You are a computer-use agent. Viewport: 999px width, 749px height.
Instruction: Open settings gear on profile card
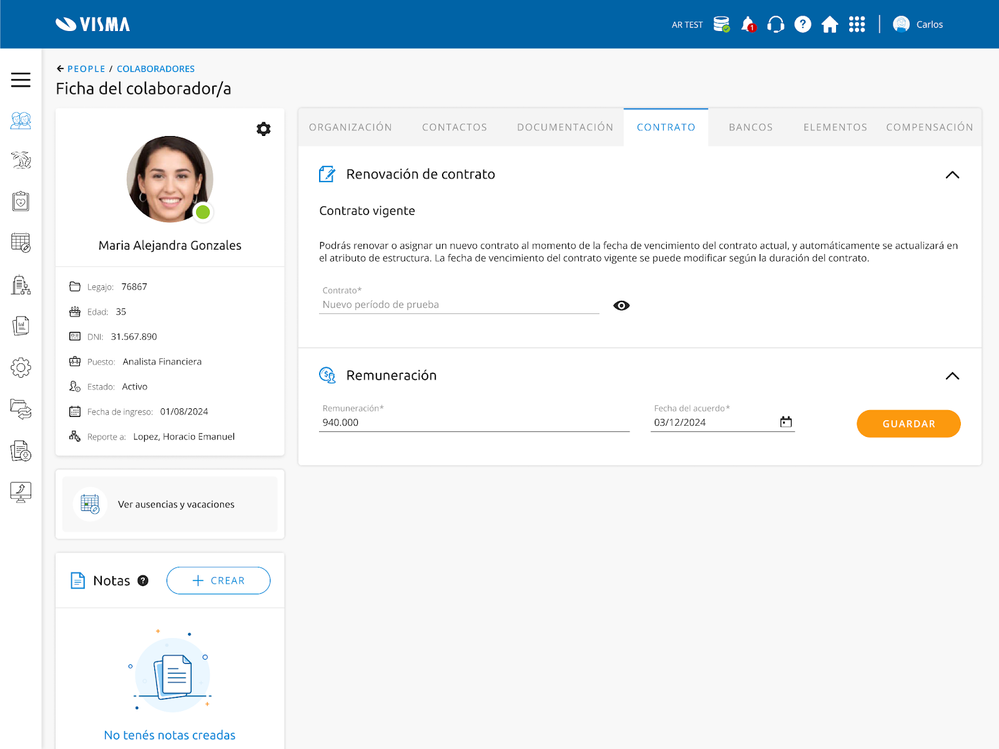[263, 129]
